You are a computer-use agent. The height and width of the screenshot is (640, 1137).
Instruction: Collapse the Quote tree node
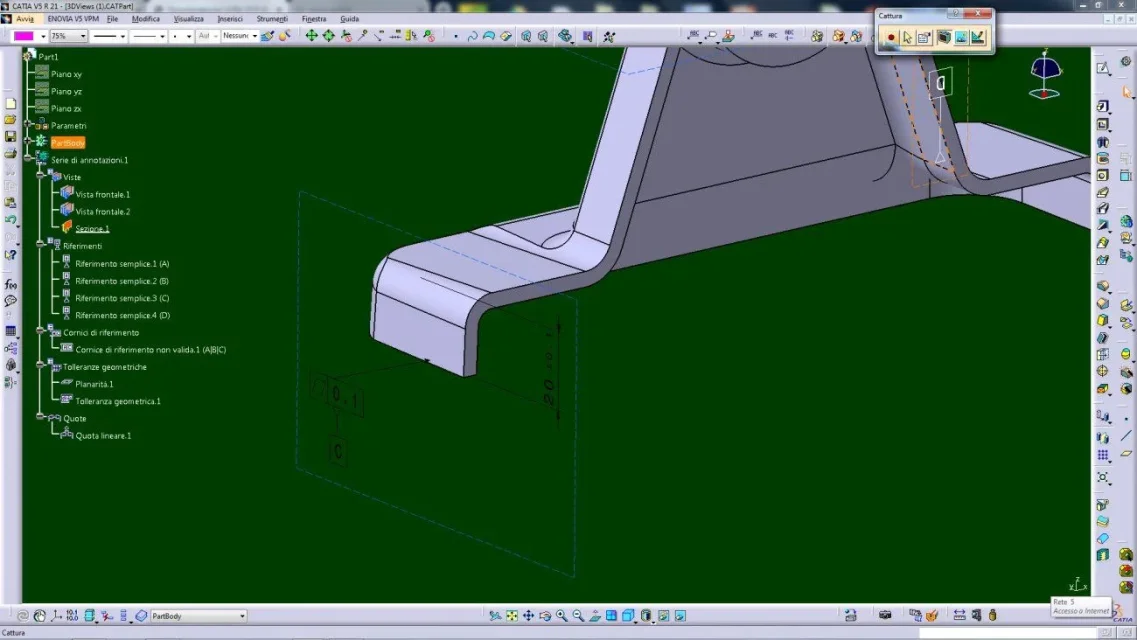(40, 417)
